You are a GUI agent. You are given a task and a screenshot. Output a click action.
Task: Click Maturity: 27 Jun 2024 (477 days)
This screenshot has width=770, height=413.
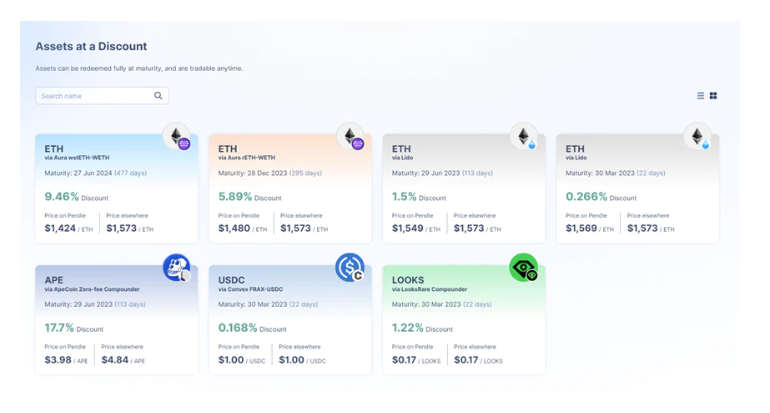tap(95, 173)
